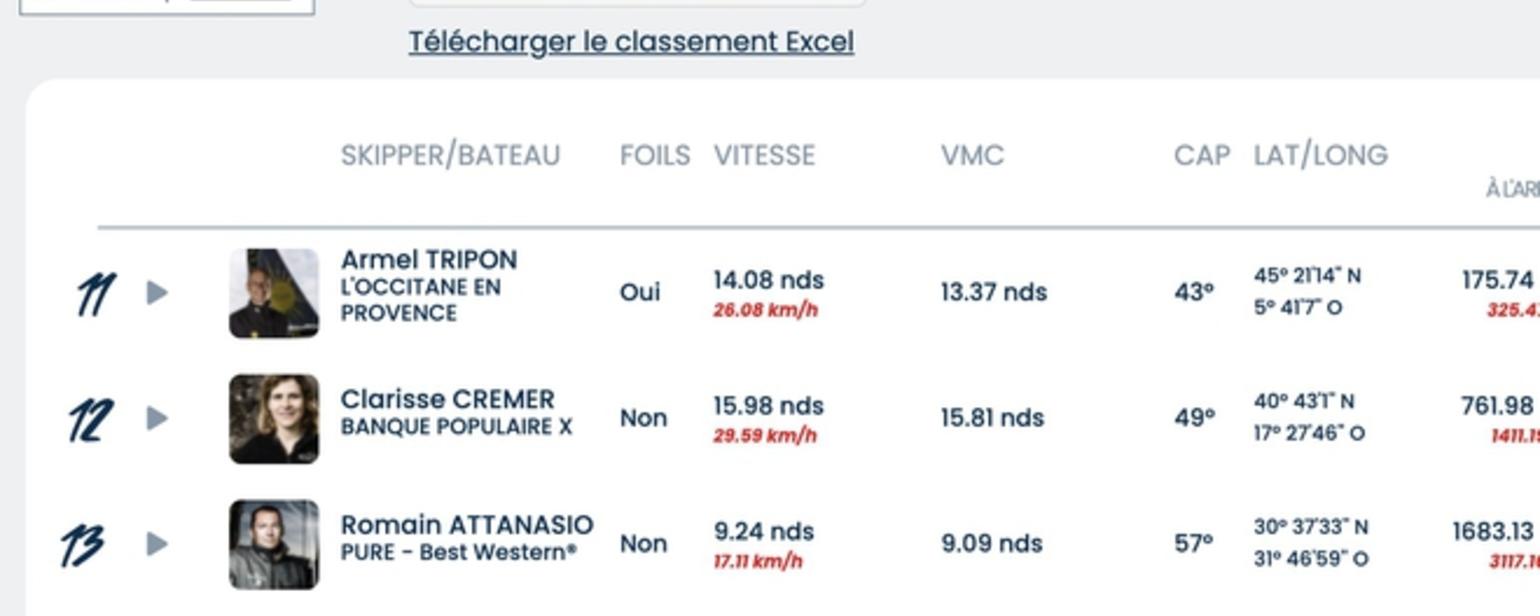This screenshot has height=616, width=1540.
Task: Open Clarisse CREMER skipper photo
Action: pyautogui.click(x=274, y=419)
